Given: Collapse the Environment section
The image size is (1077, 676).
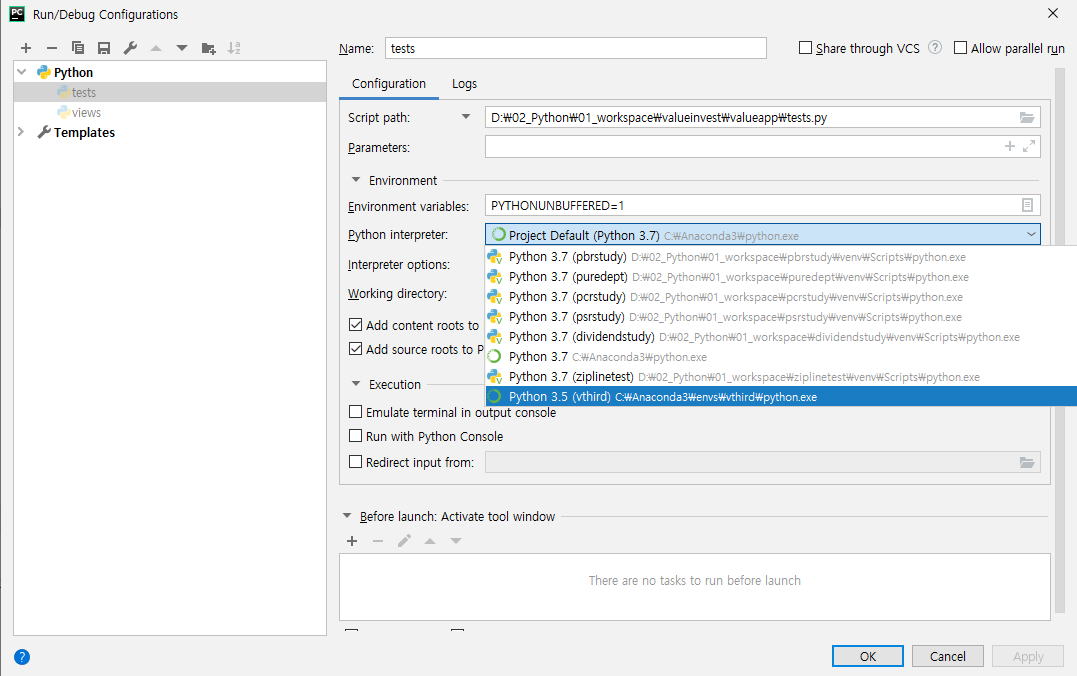Looking at the screenshot, I should tap(356, 180).
